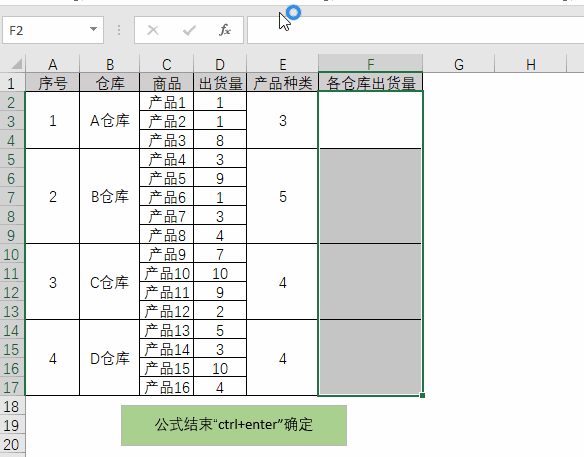Click the 序号 merged cell with value 2
584x457 pixels.
[53, 196]
